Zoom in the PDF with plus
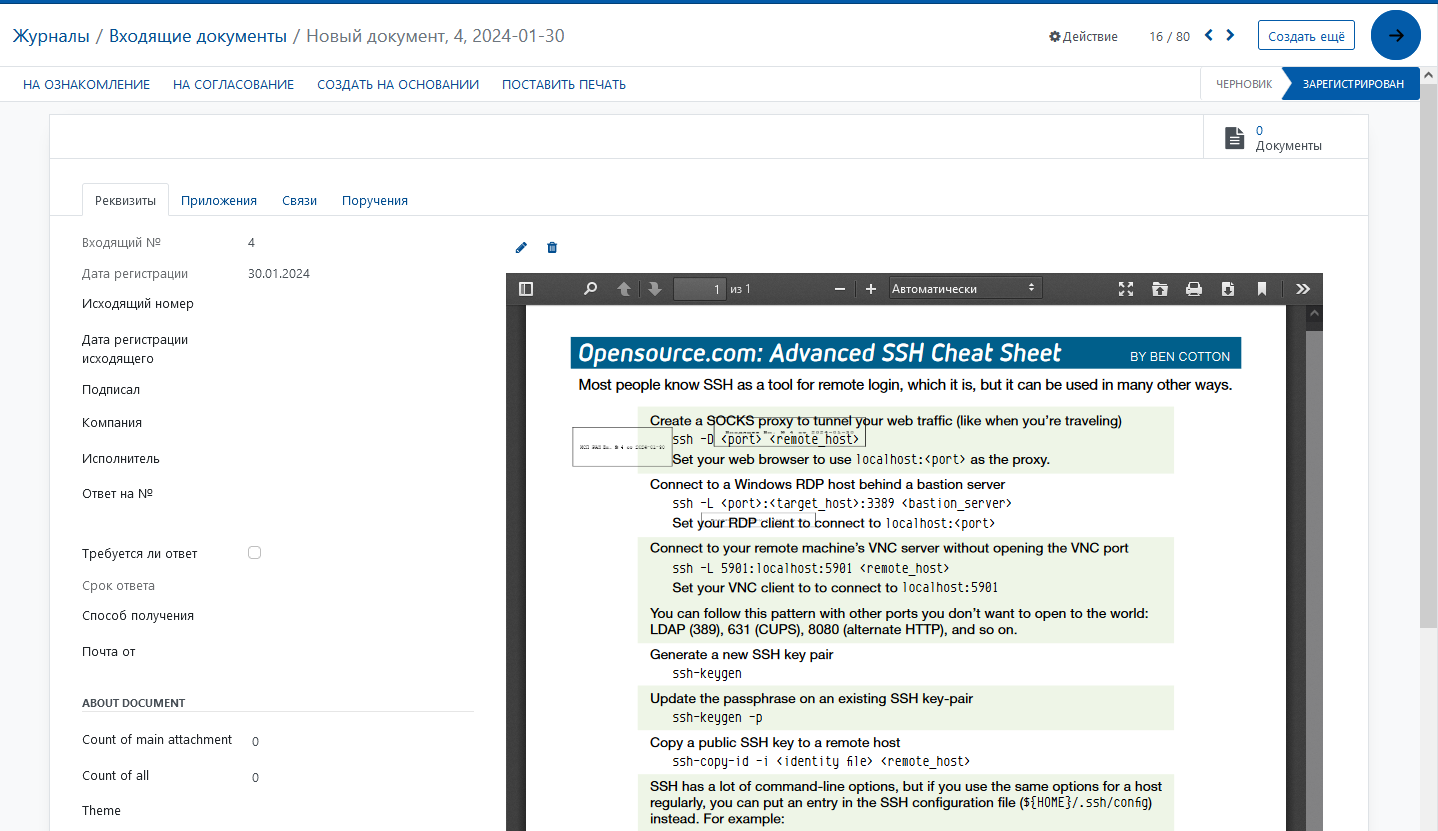This screenshot has width=1438, height=831. (x=871, y=289)
